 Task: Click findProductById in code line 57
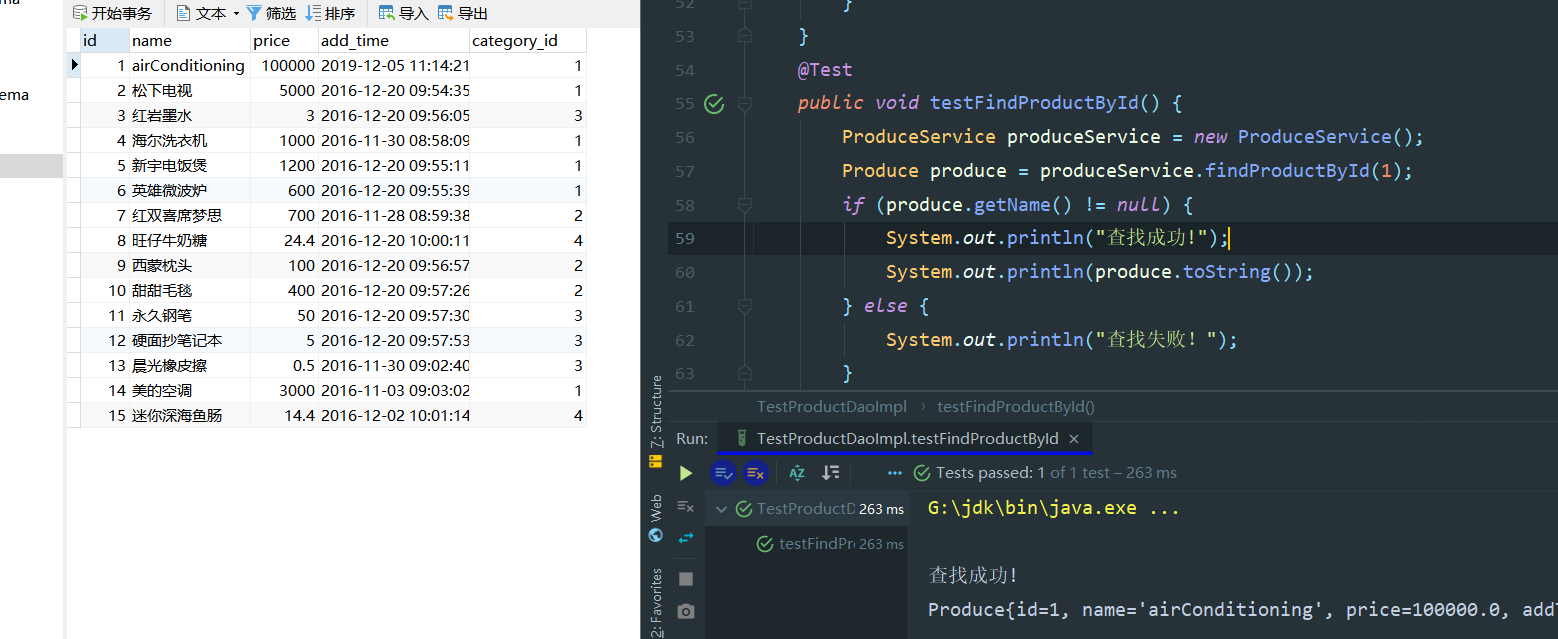pyautogui.click(x=1287, y=171)
